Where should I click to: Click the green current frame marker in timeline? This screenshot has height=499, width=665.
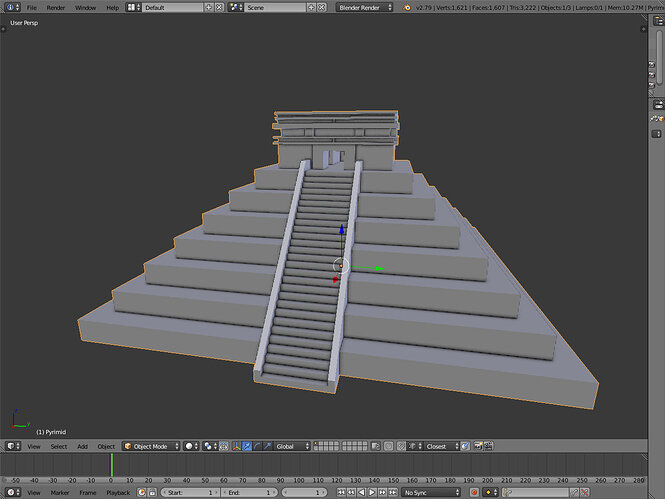tap(112, 465)
